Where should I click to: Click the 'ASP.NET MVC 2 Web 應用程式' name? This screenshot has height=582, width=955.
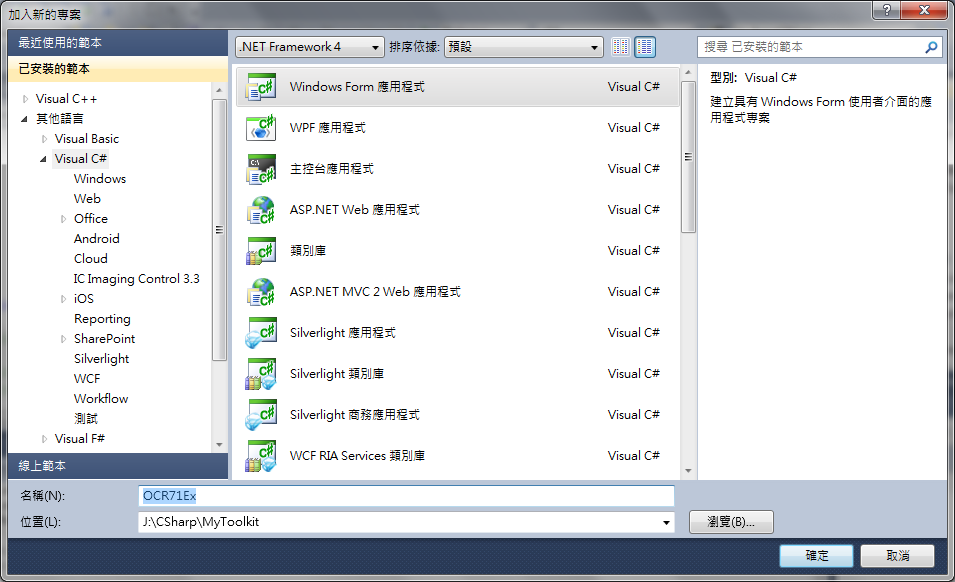pos(375,292)
